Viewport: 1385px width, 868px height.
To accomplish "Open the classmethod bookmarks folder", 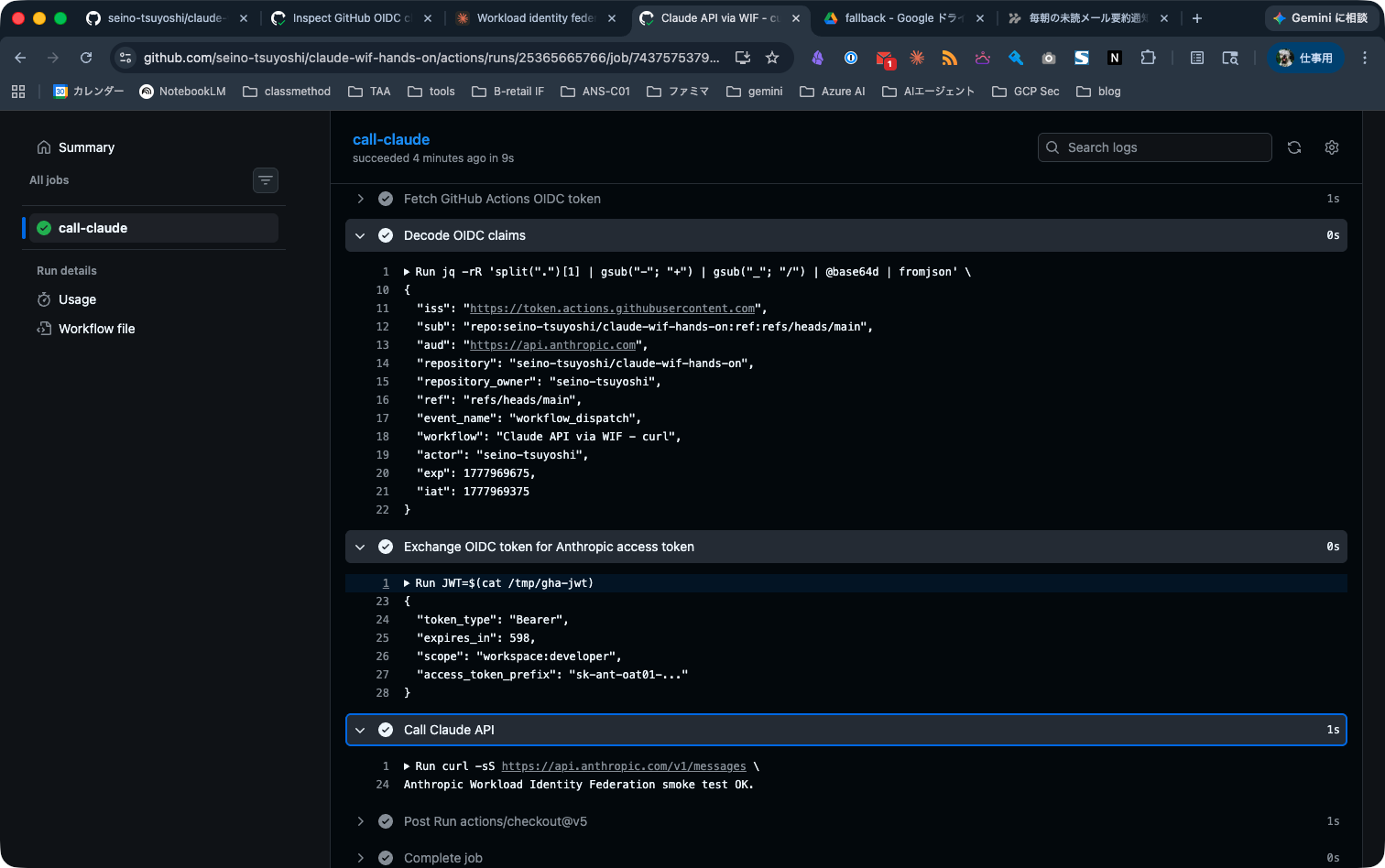I will click(x=287, y=91).
